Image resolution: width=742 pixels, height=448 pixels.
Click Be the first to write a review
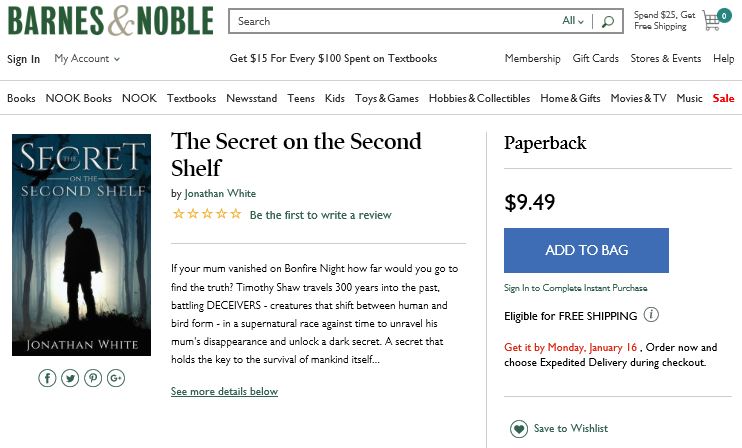click(320, 215)
